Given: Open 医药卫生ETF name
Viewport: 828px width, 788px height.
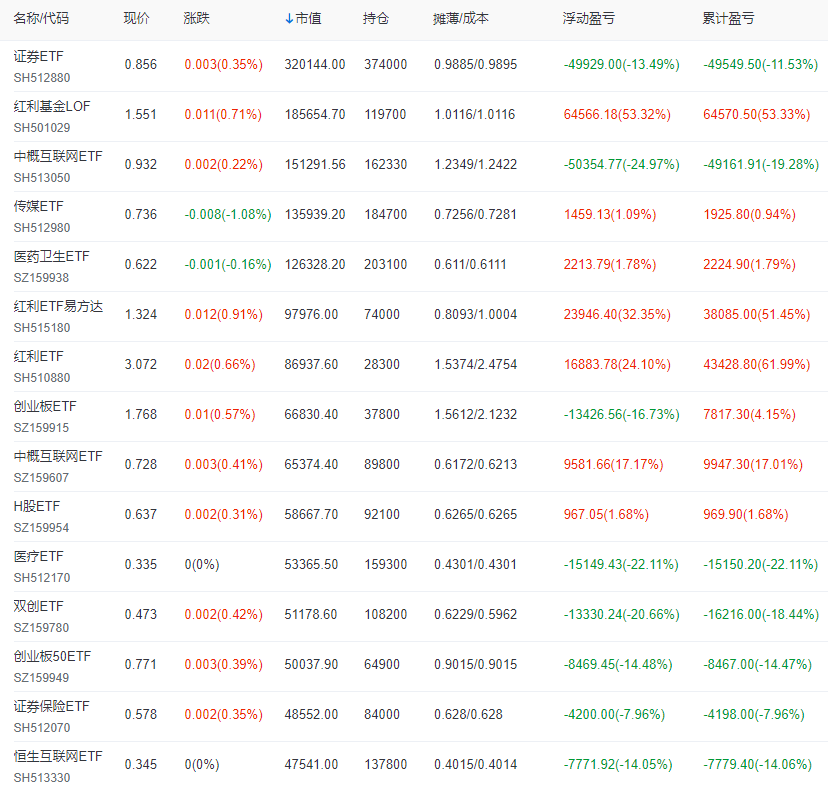Looking at the screenshot, I should tap(52, 256).
